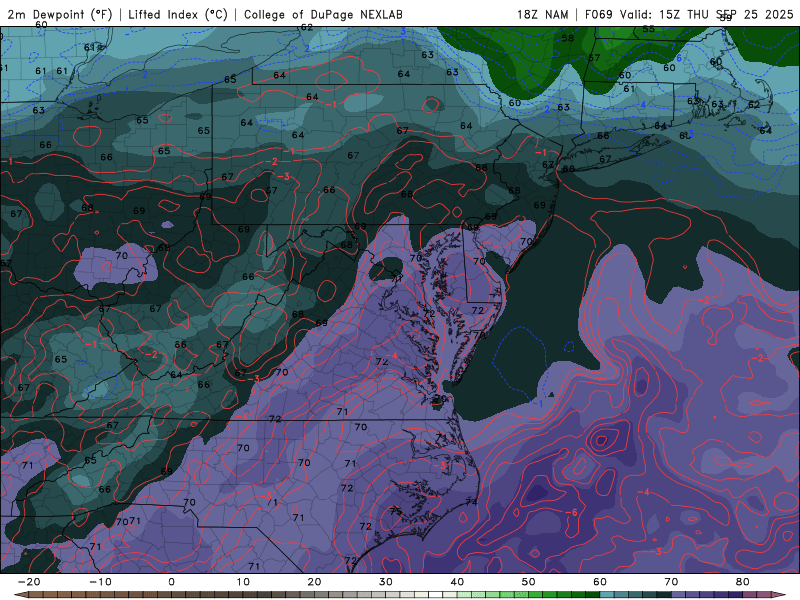Screen dimensions: 800x600
Task: Click the "College of DuPage NEXLAB" header text
Action: pos(323,14)
